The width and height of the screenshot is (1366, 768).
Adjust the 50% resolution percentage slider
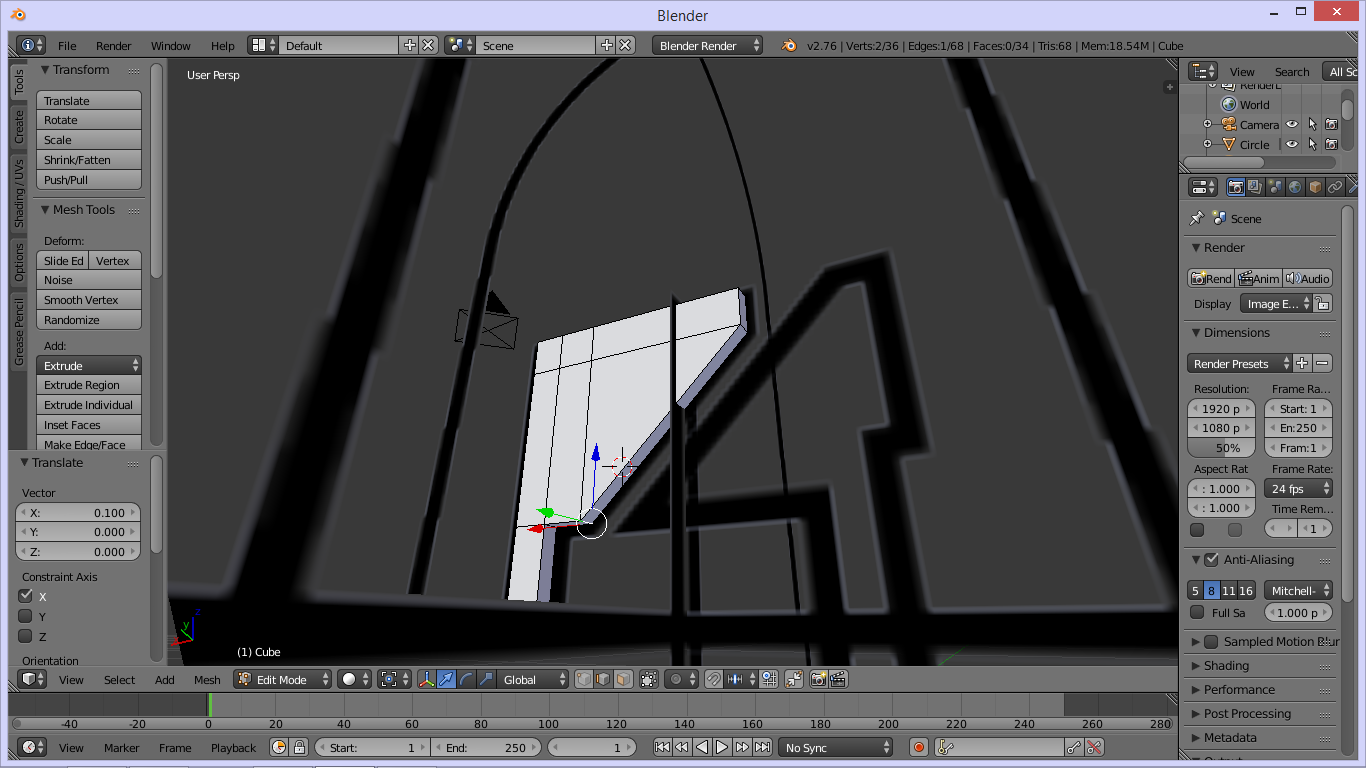1222,448
